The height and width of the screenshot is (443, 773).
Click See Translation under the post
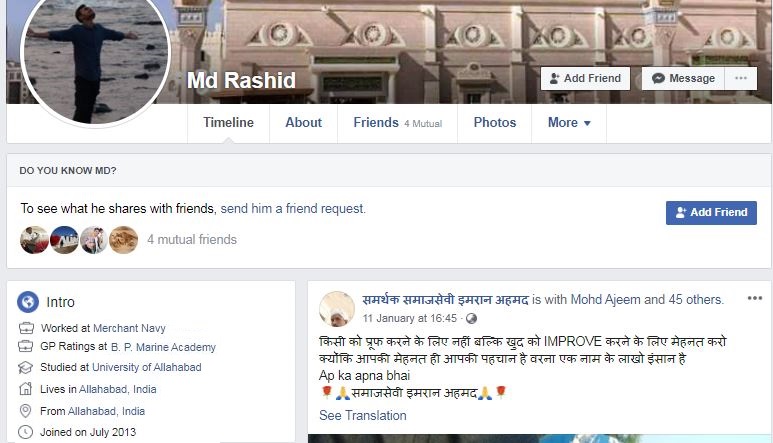363,415
